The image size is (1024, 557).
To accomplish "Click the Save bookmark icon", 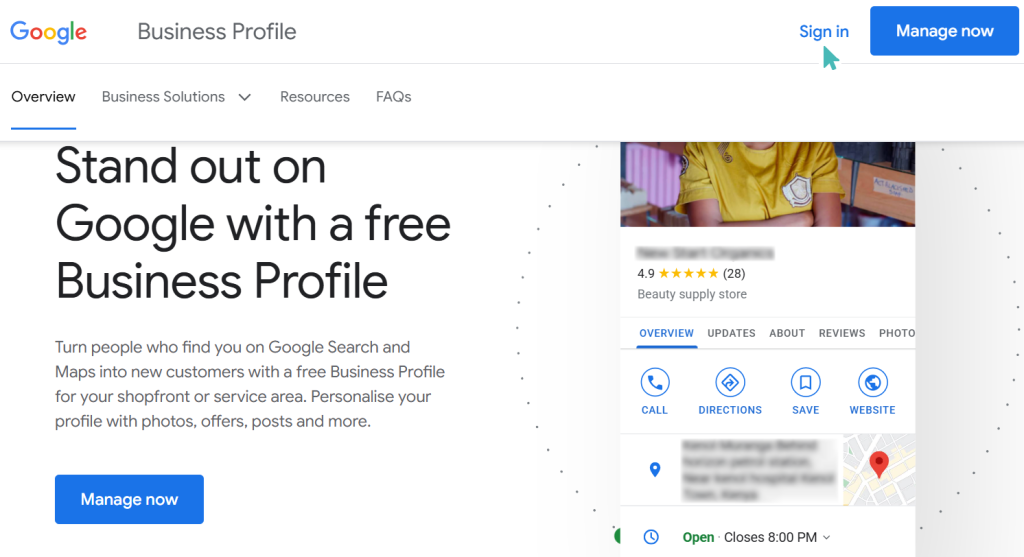I will tap(805, 383).
